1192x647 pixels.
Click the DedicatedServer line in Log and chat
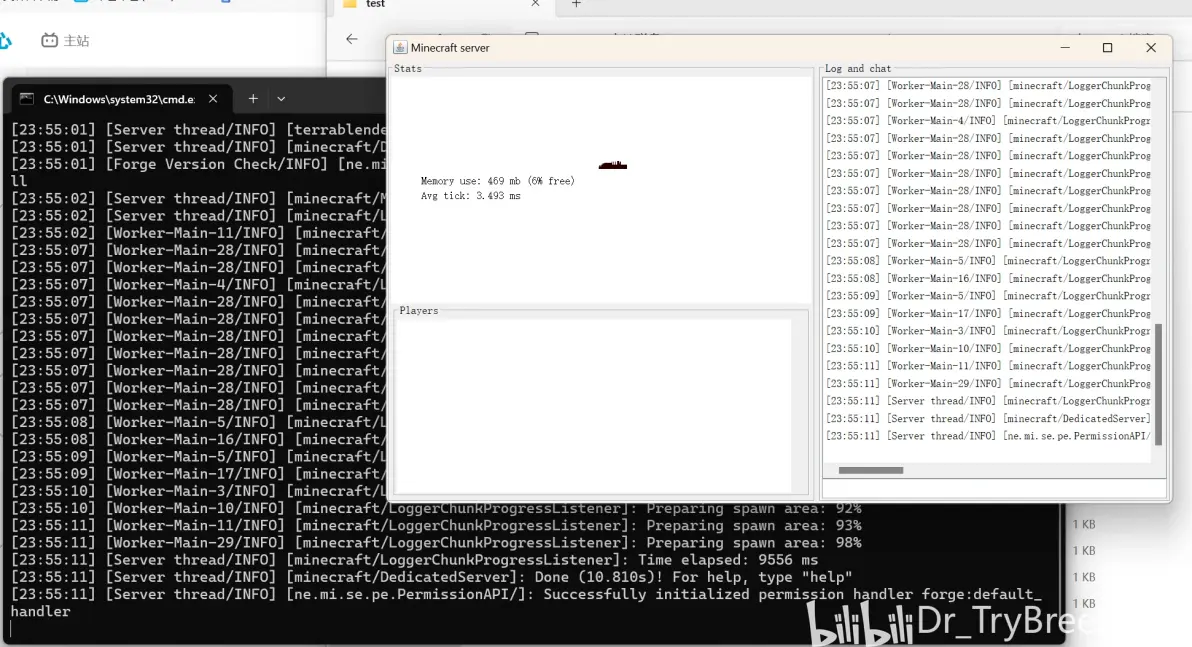click(x=988, y=418)
